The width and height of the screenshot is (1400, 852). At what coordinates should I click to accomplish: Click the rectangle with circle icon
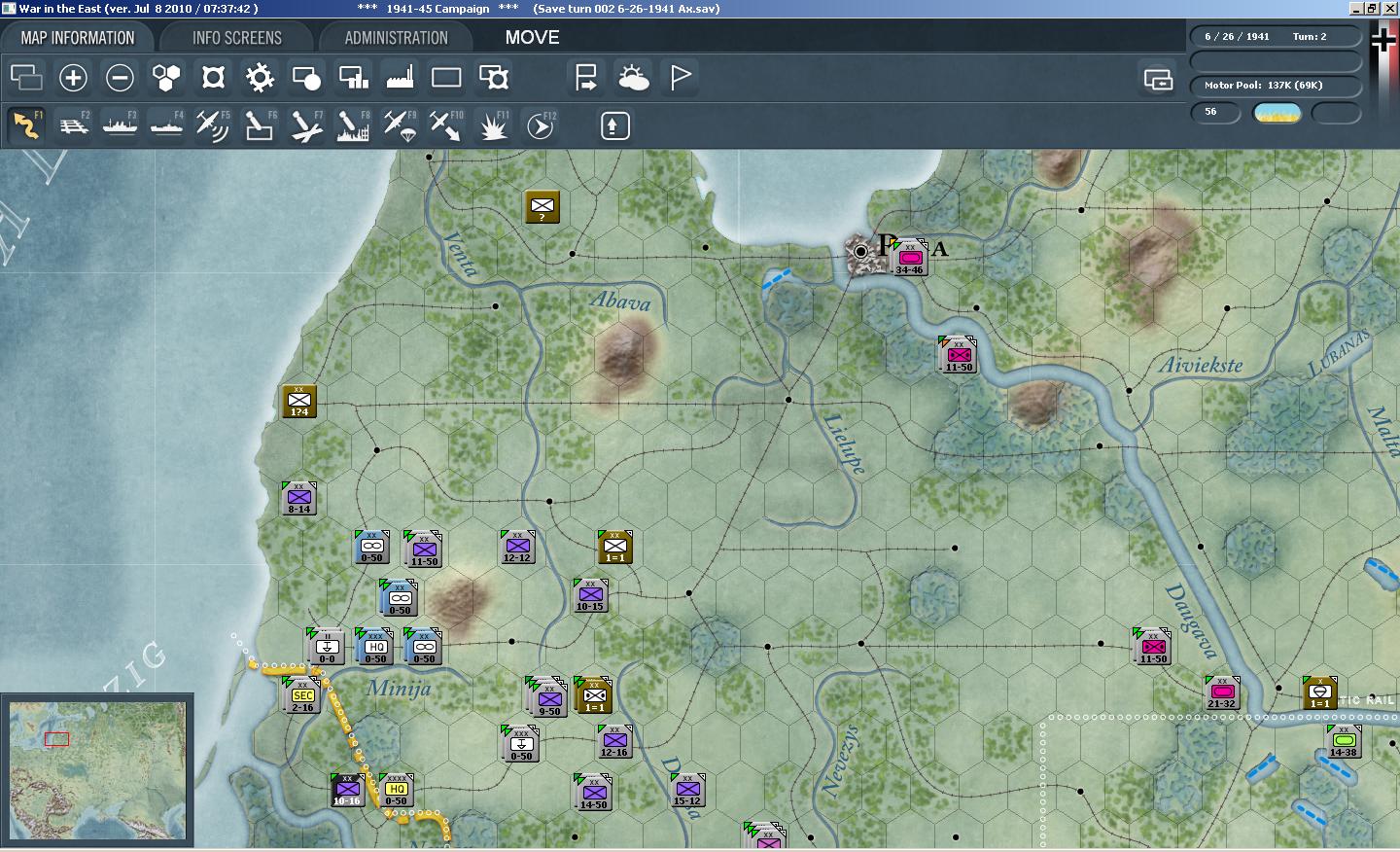(x=306, y=77)
